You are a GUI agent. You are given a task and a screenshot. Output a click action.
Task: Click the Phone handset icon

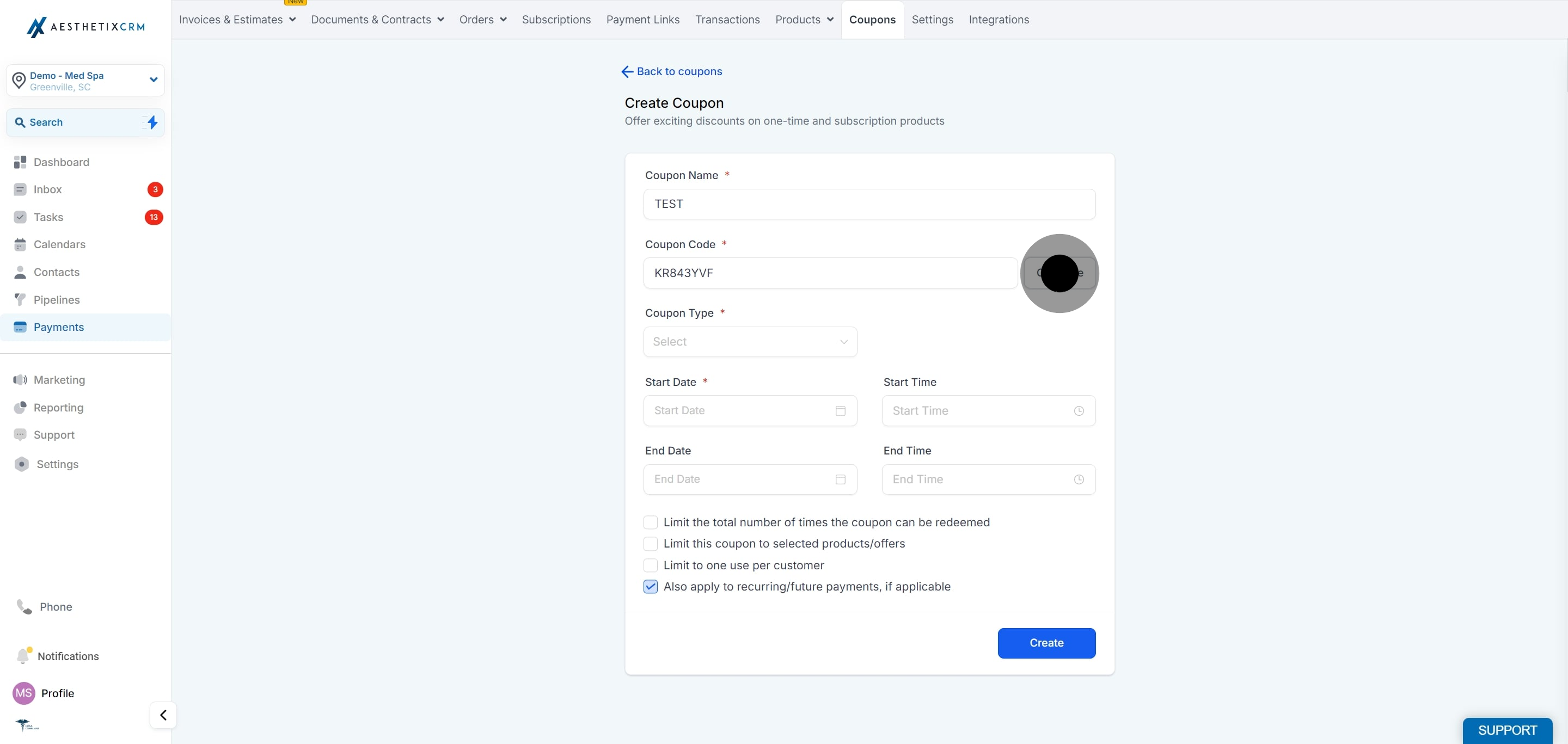coord(24,606)
